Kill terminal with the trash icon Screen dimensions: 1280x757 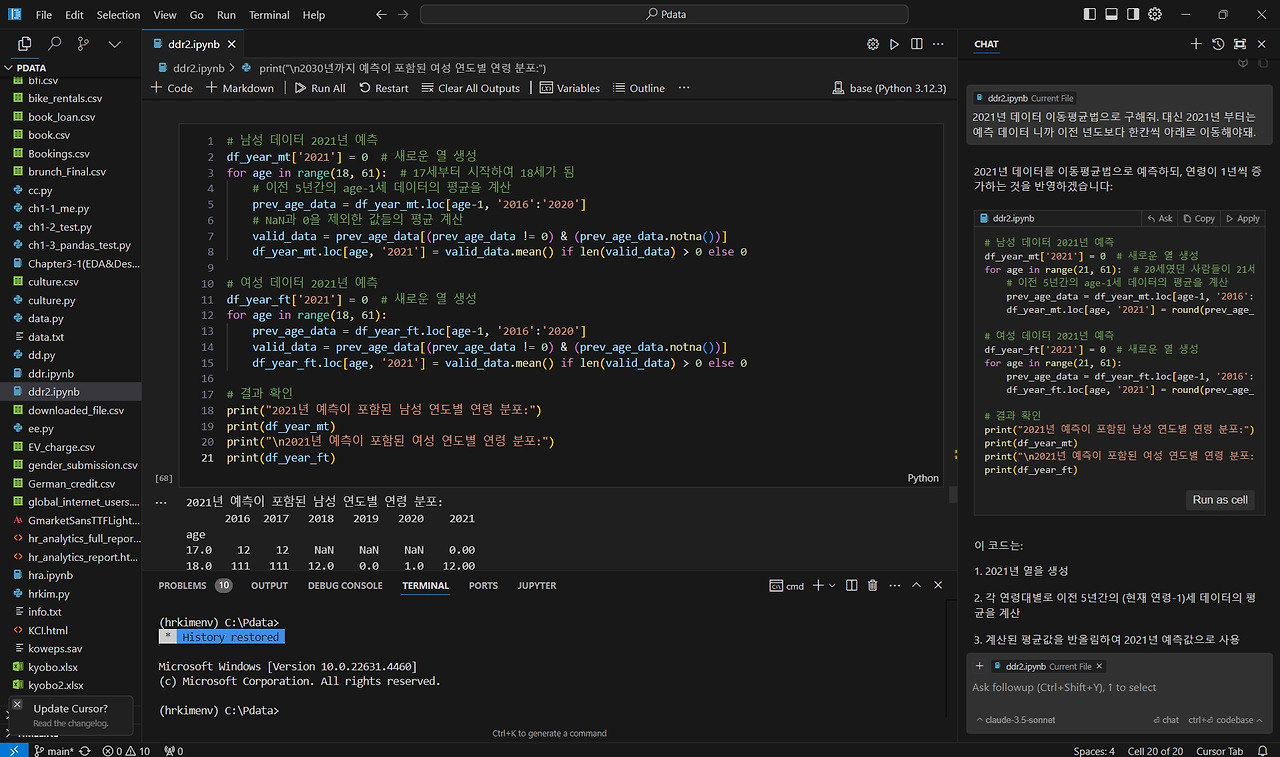point(872,586)
